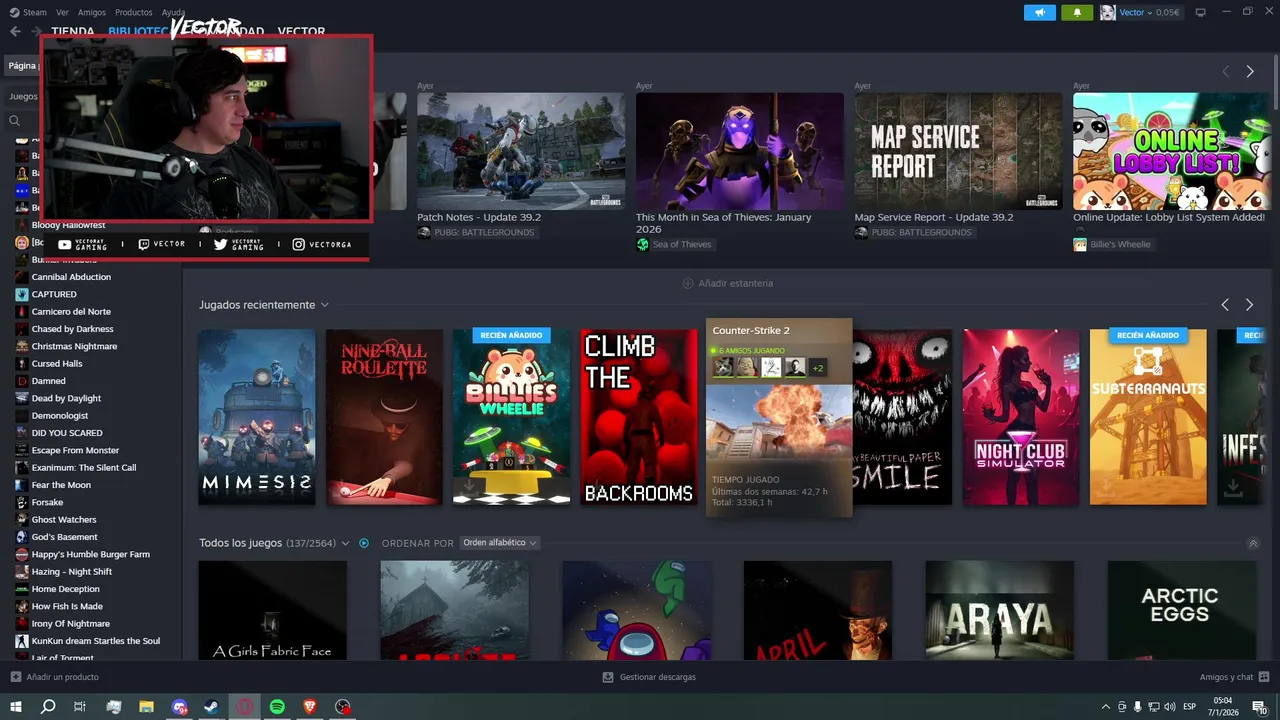Open the Steam menu
Screen dimensions: 1280x720
[x=28, y=12]
